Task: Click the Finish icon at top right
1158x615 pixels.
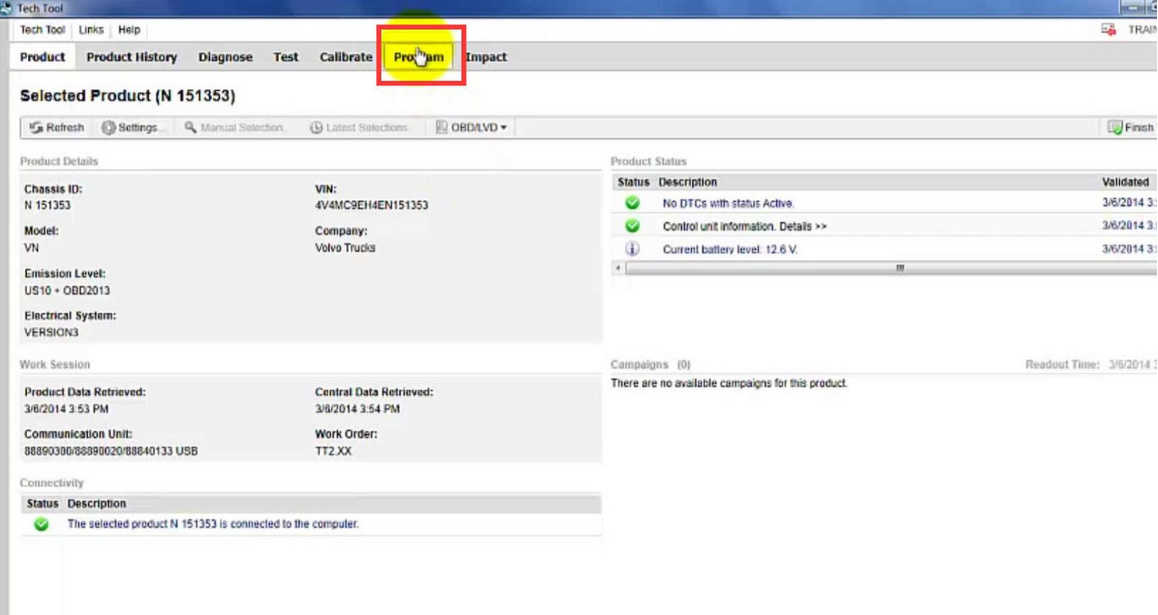Action: pos(1115,127)
